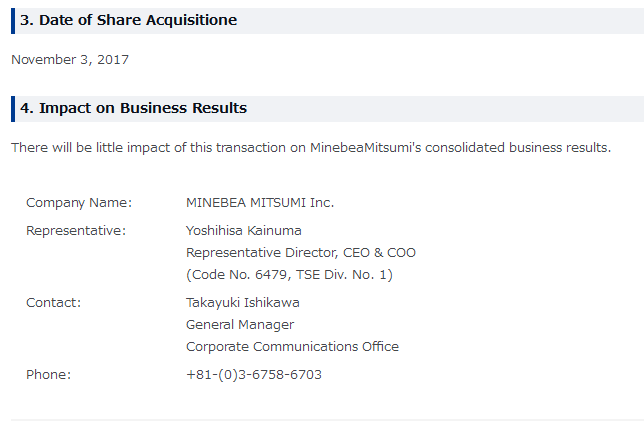The image size is (644, 421).
Task: Click "Corporate Communications Office" text
Action: tap(292, 346)
